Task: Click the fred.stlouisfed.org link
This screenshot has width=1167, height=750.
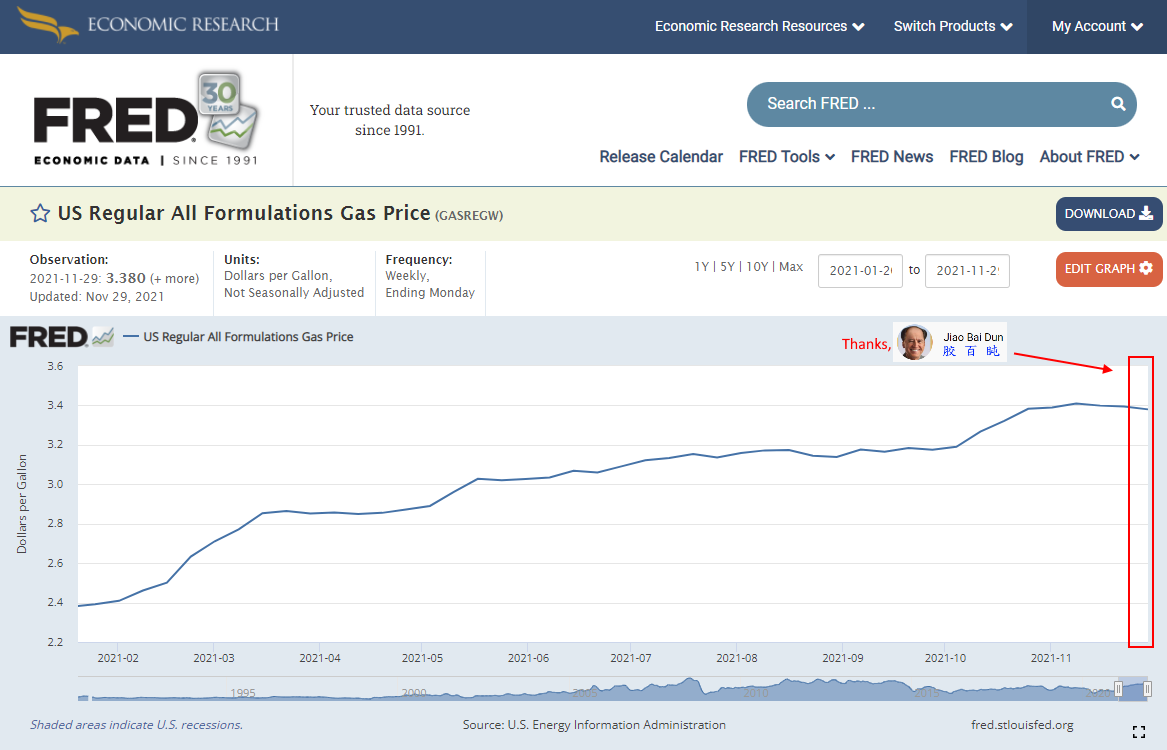Action: pyautogui.click(x=1022, y=725)
